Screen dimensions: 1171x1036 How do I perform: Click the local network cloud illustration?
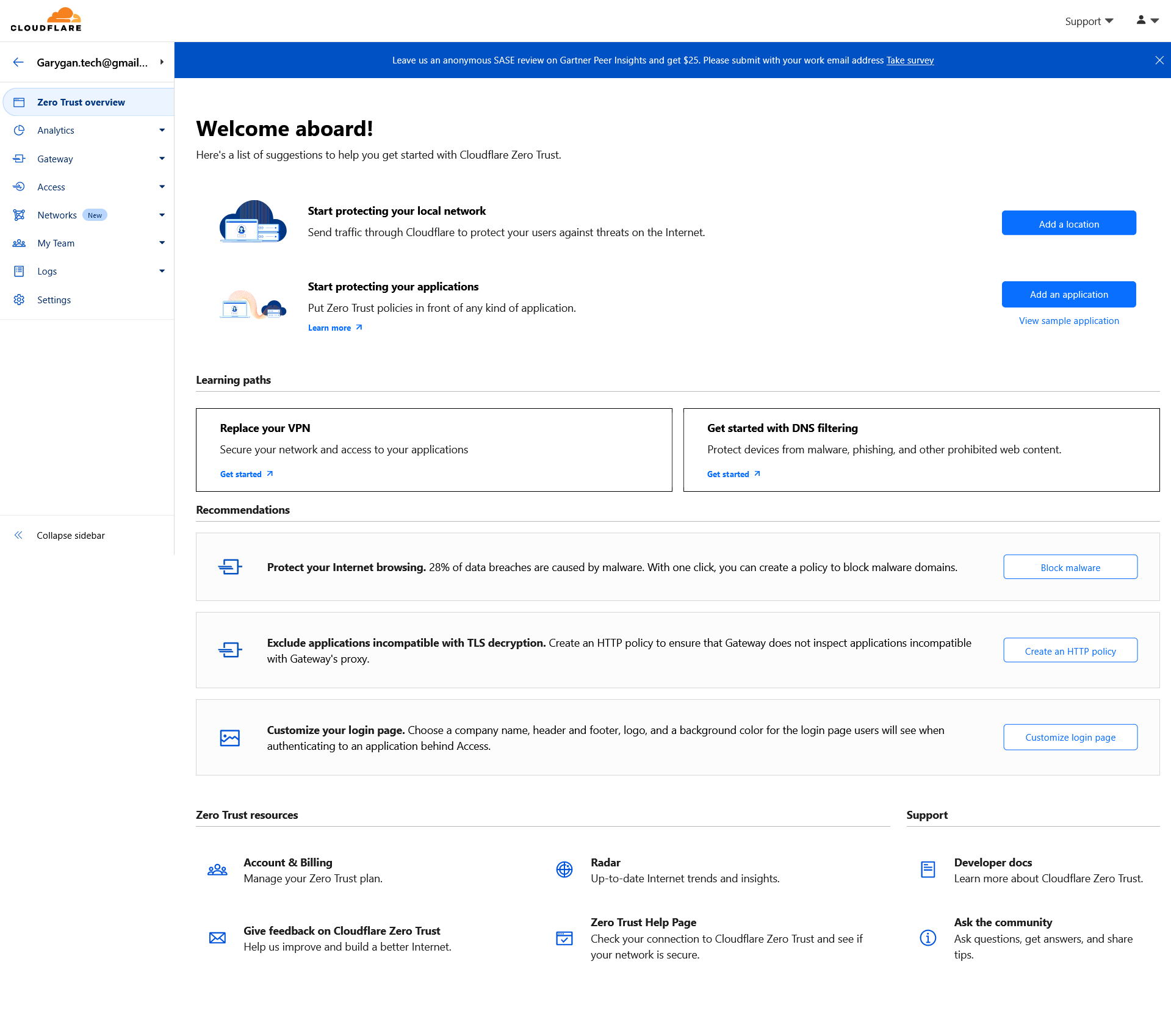pyautogui.click(x=253, y=221)
